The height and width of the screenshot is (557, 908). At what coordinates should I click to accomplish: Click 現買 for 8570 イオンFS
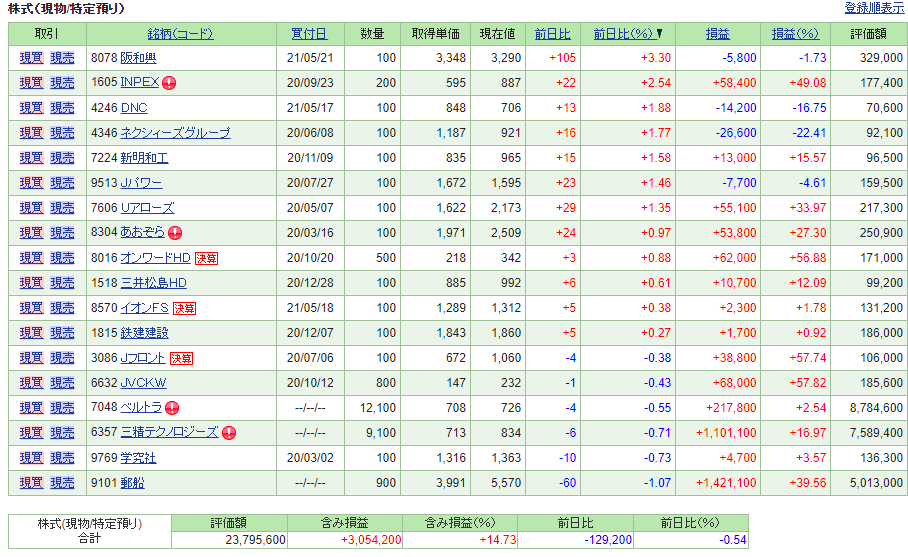(x=31, y=308)
